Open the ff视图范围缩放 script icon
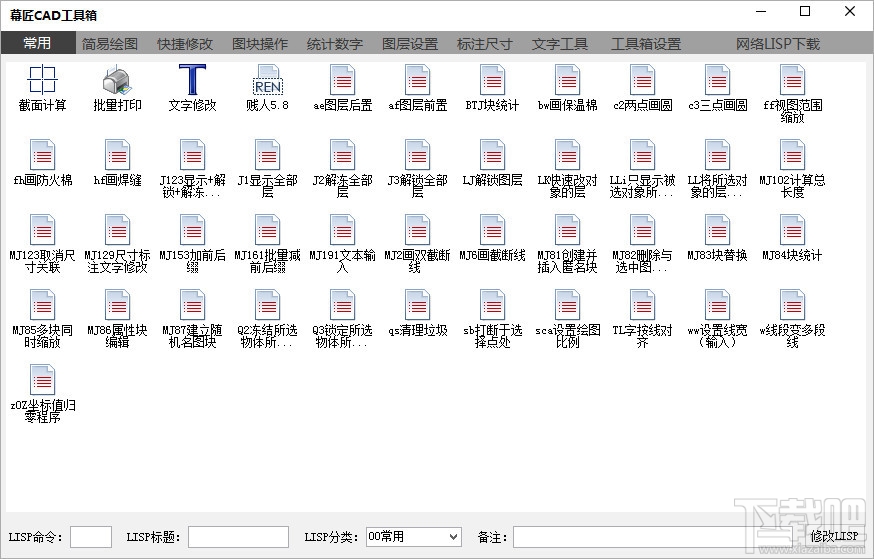The image size is (874, 559). [x=792, y=80]
